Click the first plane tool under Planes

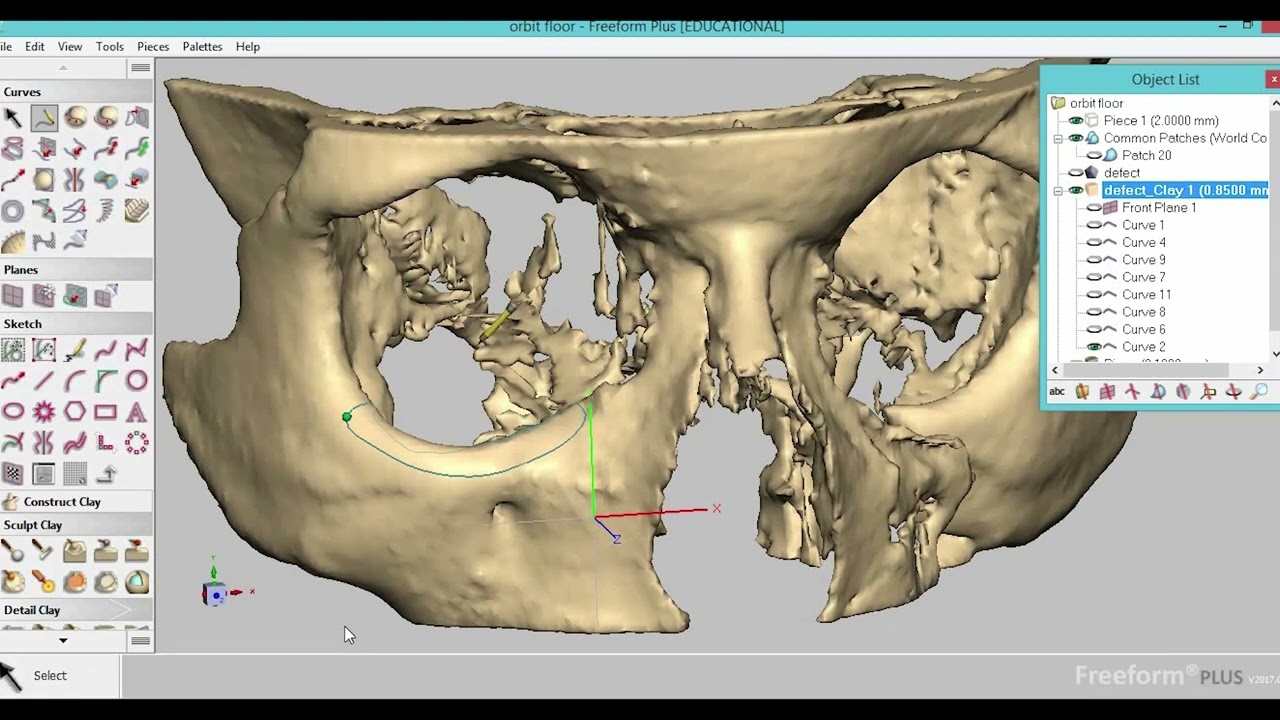pyautogui.click(x=13, y=296)
